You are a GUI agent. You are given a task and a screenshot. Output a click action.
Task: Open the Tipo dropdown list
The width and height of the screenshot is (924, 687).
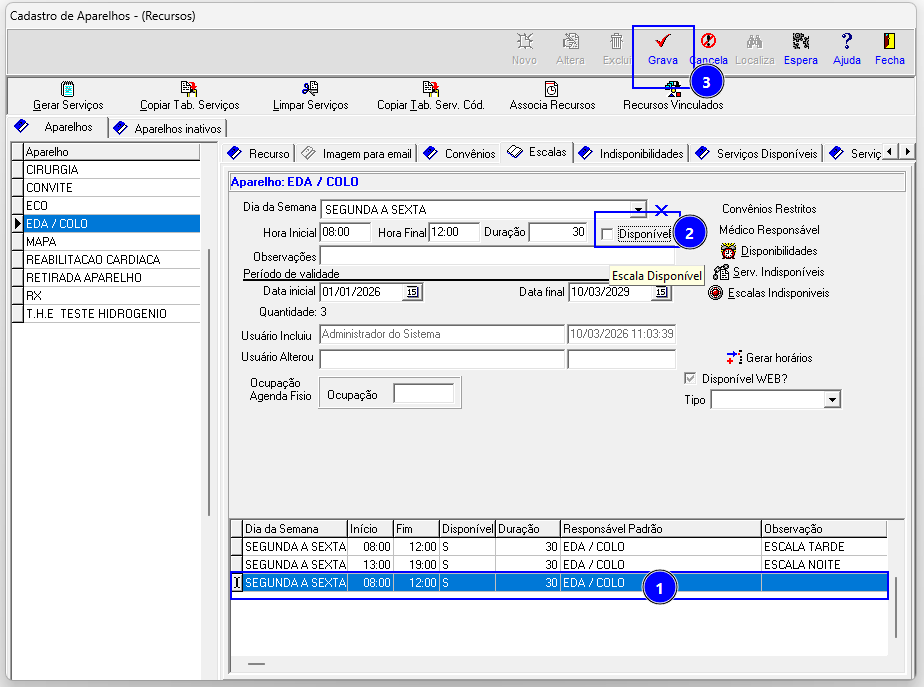[832, 400]
